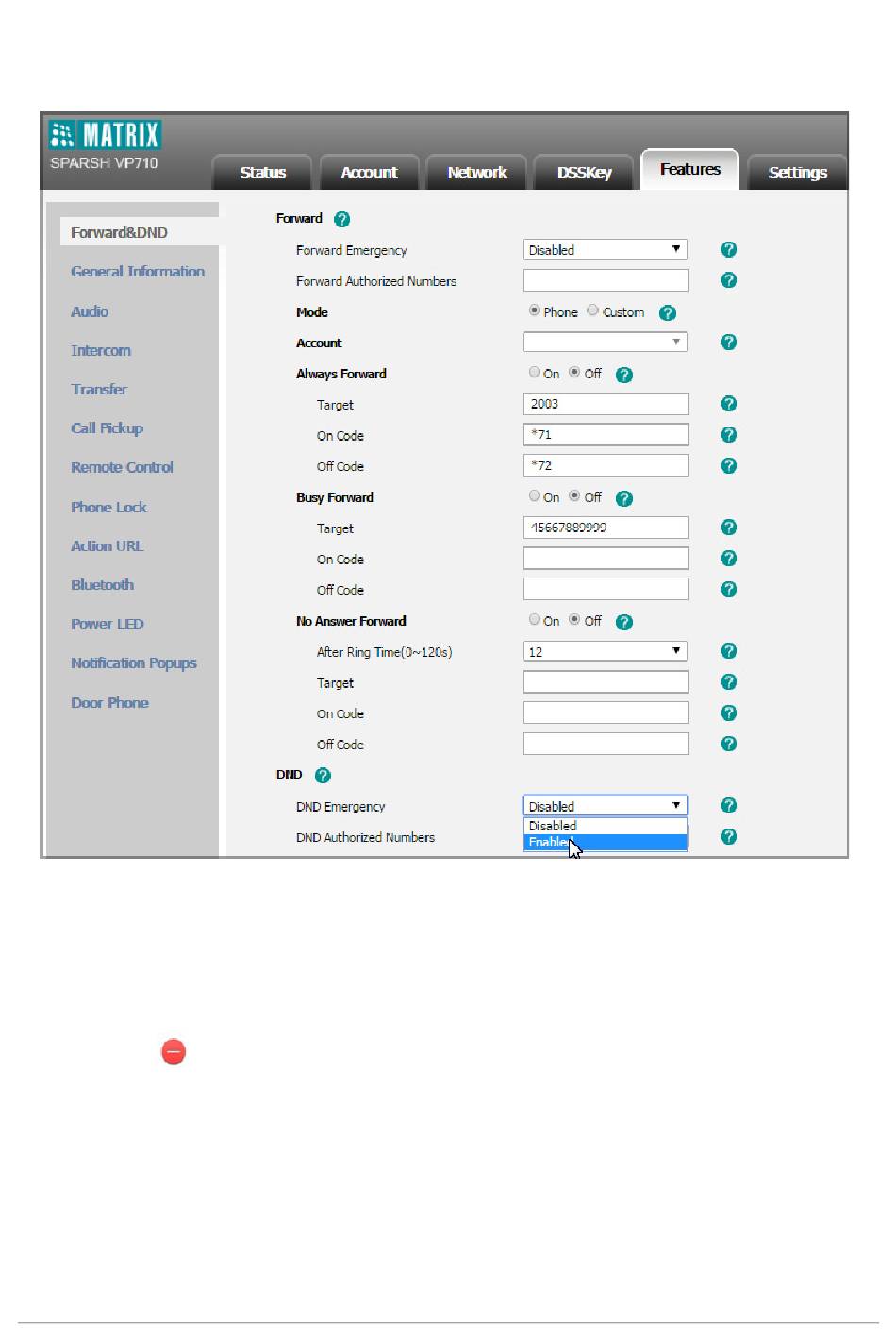896x1340 pixels.
Task: Open After Ring Time dropdown showing 12
Action: pyautogui.click(x=606, y=651)
